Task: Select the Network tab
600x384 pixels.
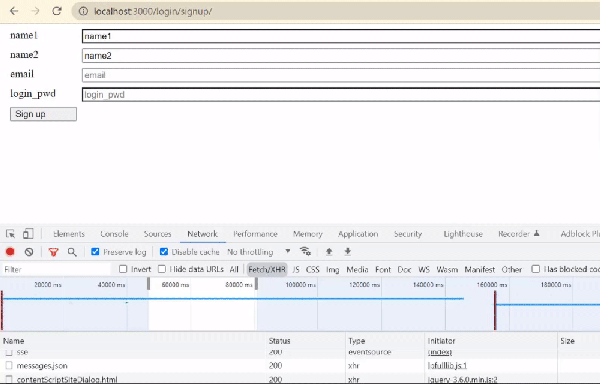Action: 202,234
